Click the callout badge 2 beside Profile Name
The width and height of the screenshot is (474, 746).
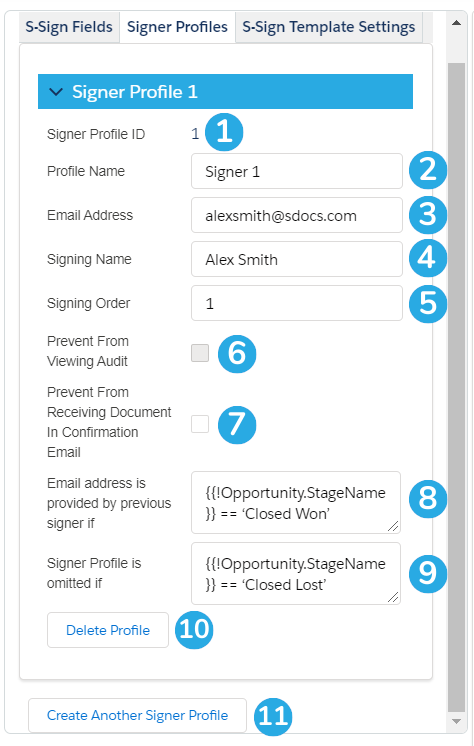tap(428, 169)
